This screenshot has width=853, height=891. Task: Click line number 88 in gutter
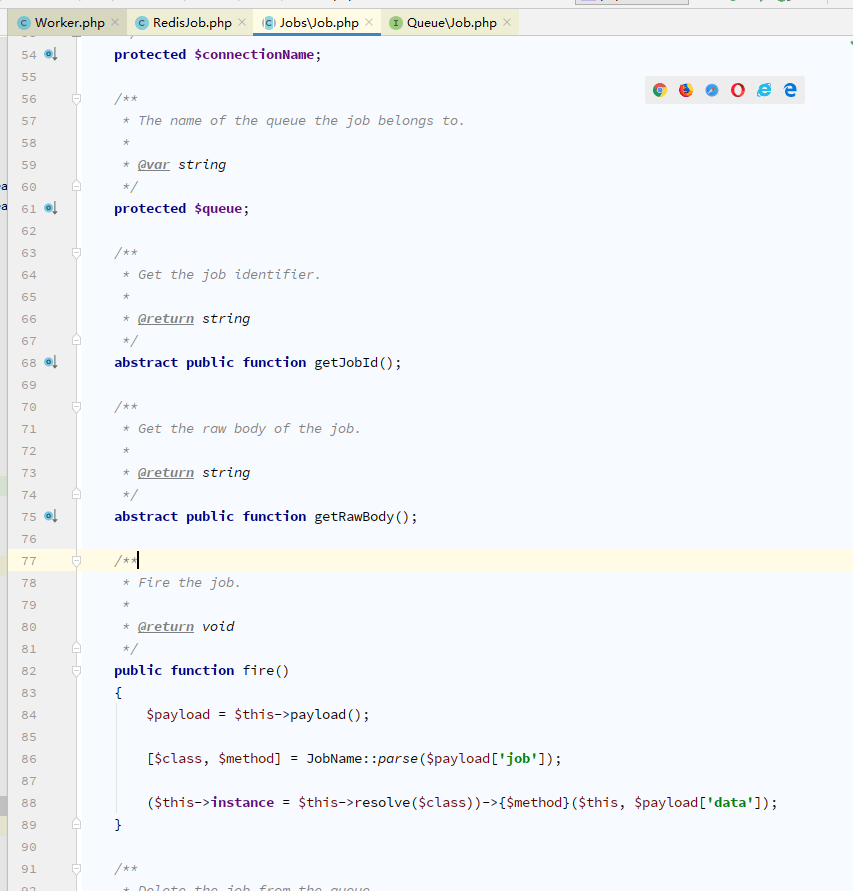point(29,803)
